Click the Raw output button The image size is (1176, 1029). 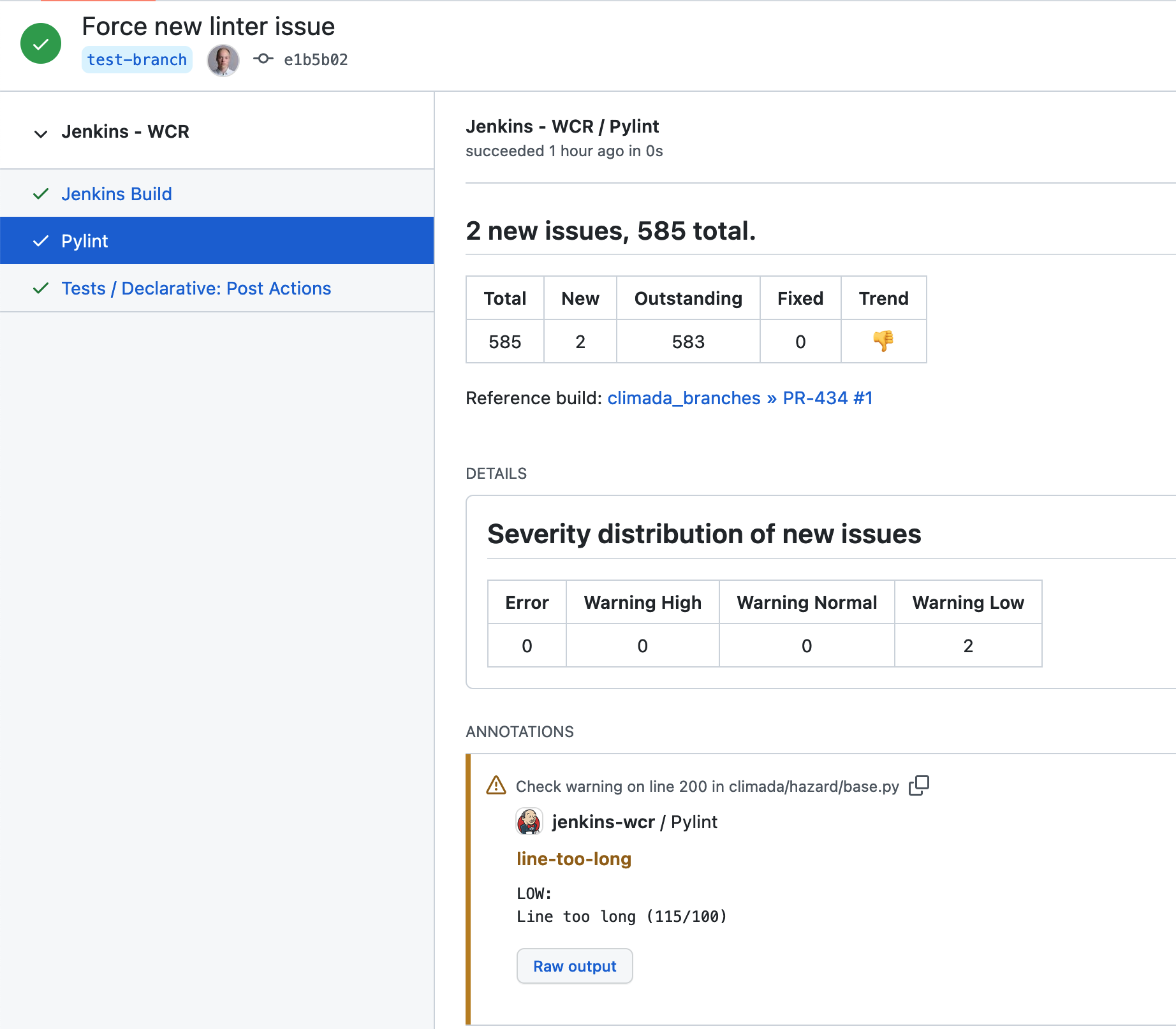pyautogui.click(x=574, y=966)
